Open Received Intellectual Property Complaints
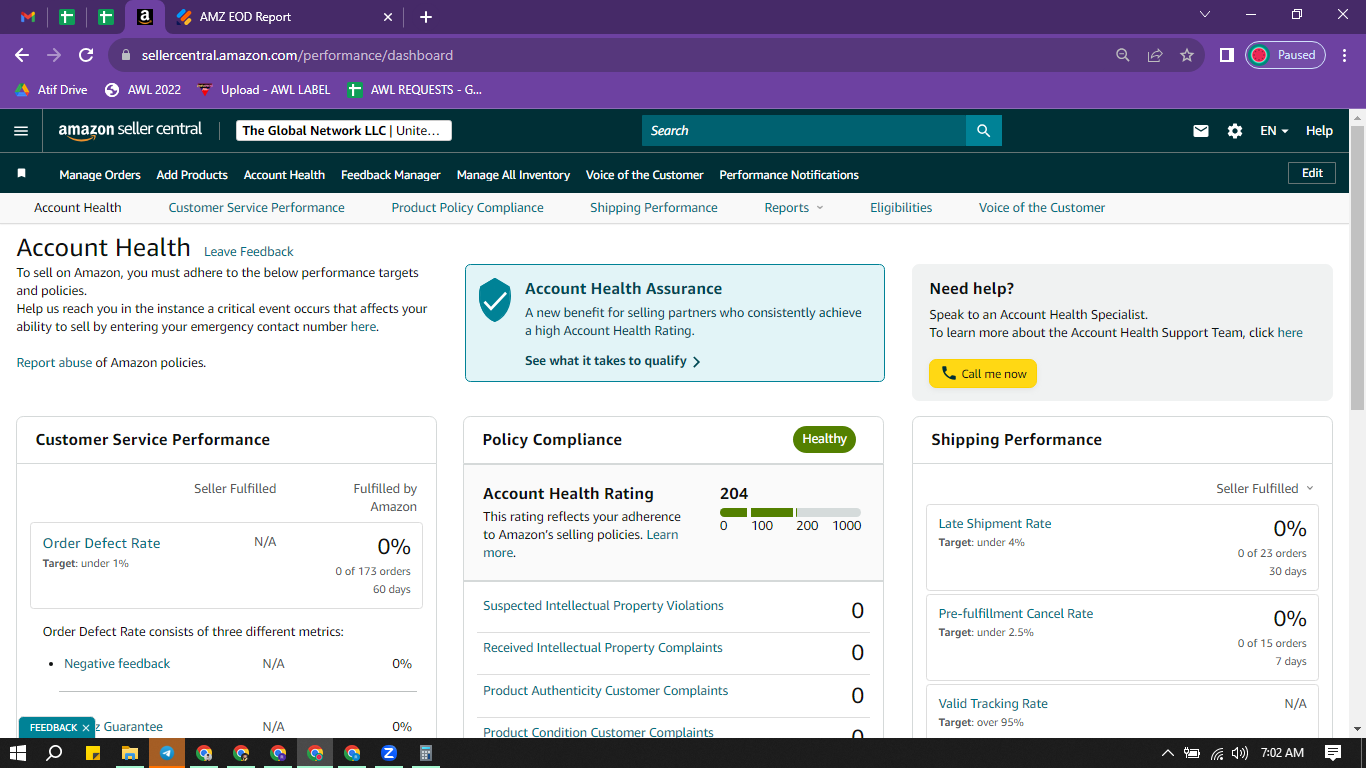The width and height of the screenshot is (1366, 768). (x=602, y=648)
